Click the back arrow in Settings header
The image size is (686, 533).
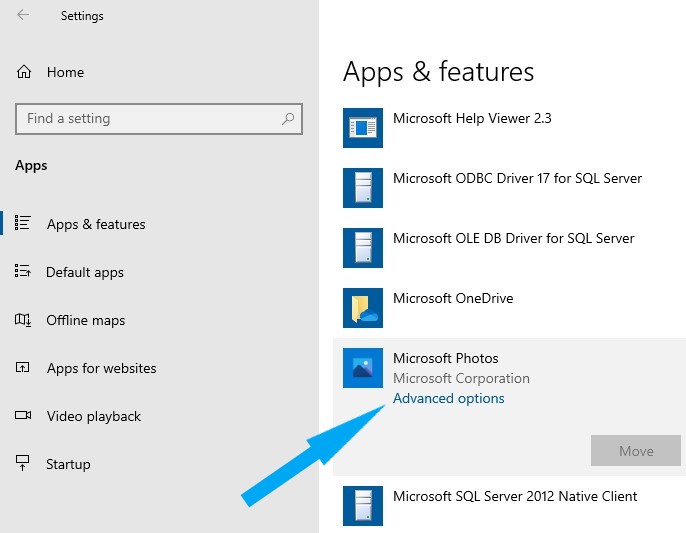point(23,15)
